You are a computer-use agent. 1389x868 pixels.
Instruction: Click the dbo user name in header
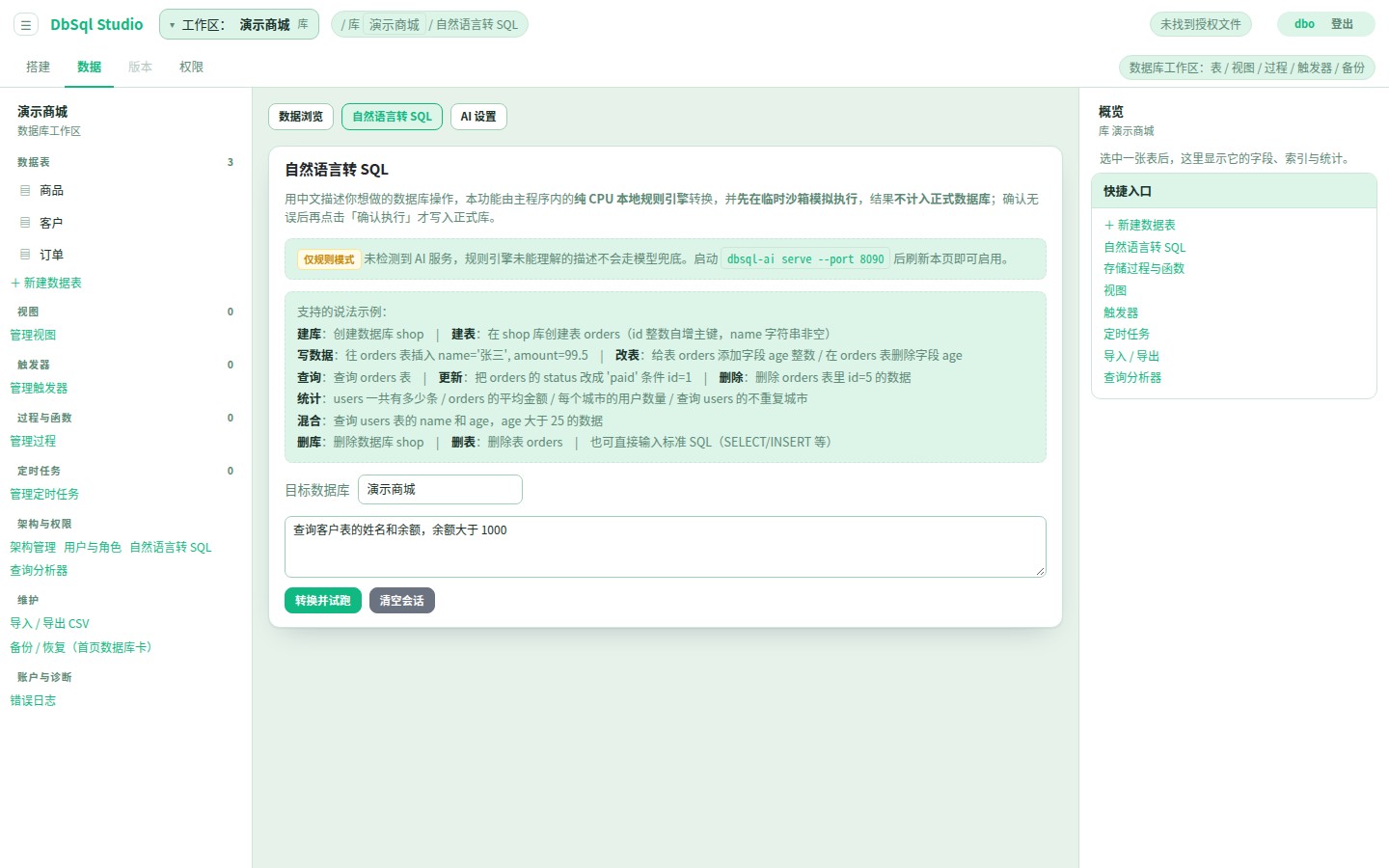(x=1304, y=24)
